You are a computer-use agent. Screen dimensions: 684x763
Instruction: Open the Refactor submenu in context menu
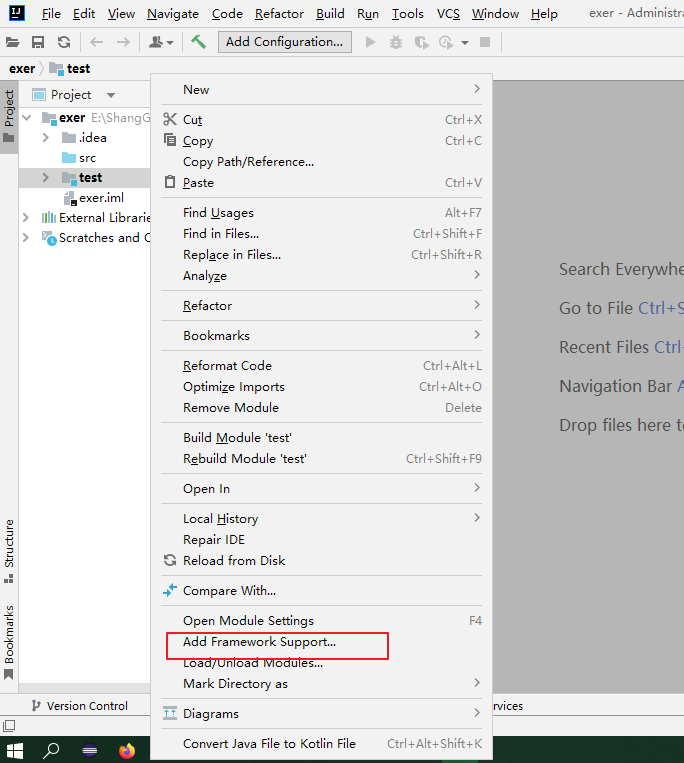[322, 306]
